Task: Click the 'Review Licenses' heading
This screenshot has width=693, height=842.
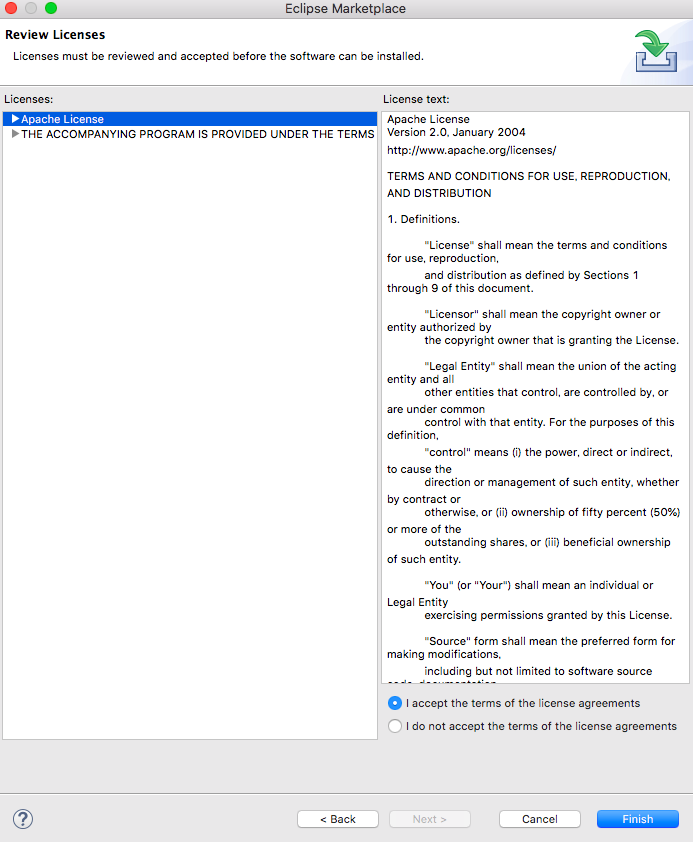Action: tap(55, 34)
